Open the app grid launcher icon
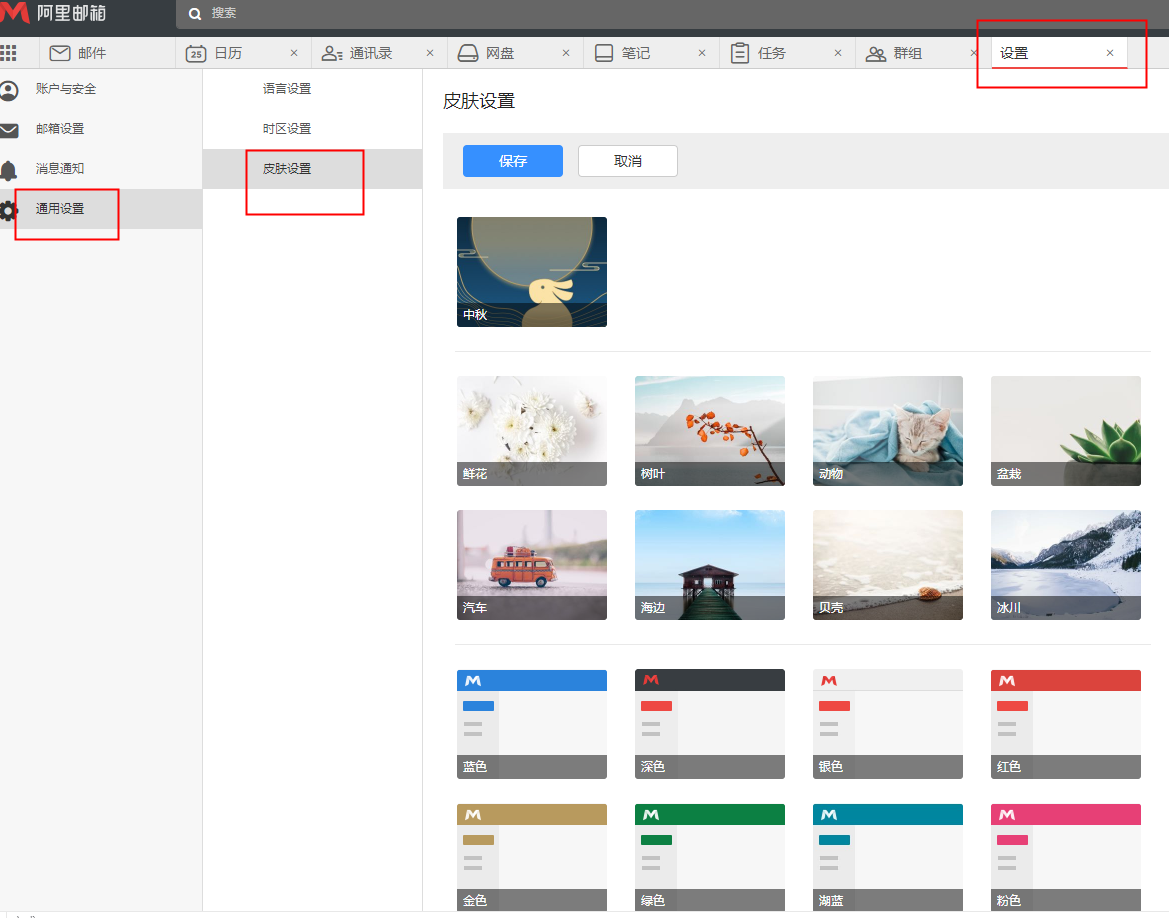1169x918 pixels. pyautogui.click(x=9, y=53)
